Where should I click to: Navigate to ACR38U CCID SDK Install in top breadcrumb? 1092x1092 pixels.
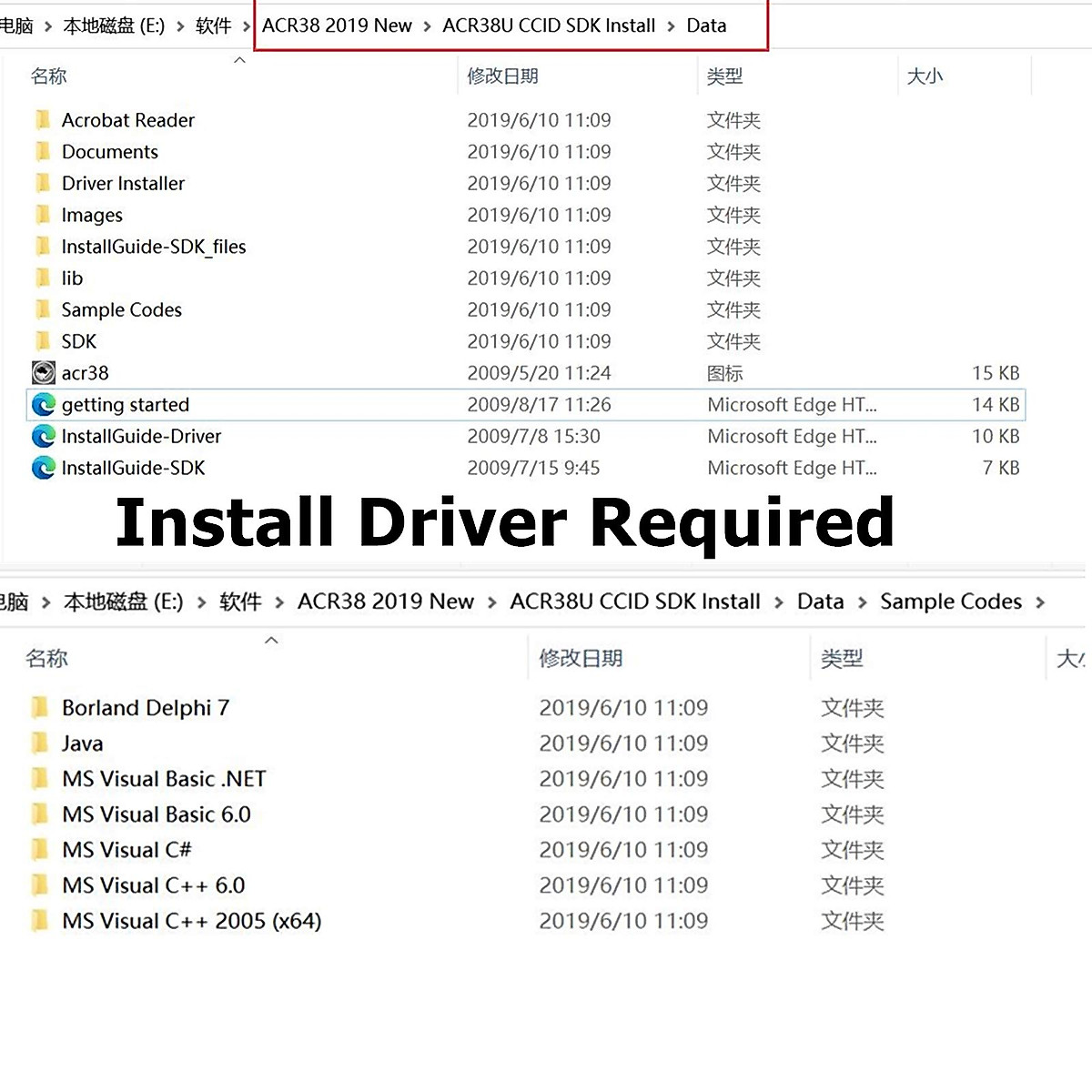tap(549, 25)
